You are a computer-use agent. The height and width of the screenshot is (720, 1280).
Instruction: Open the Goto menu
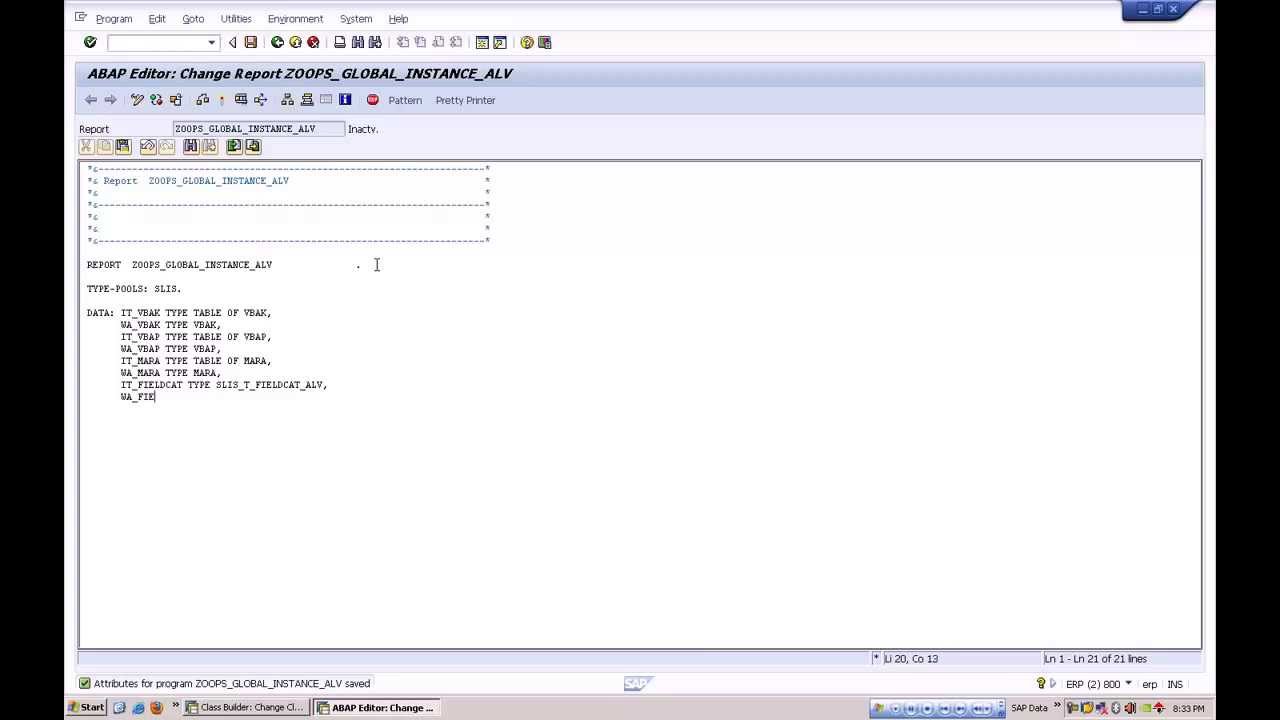tap(193, 19)
